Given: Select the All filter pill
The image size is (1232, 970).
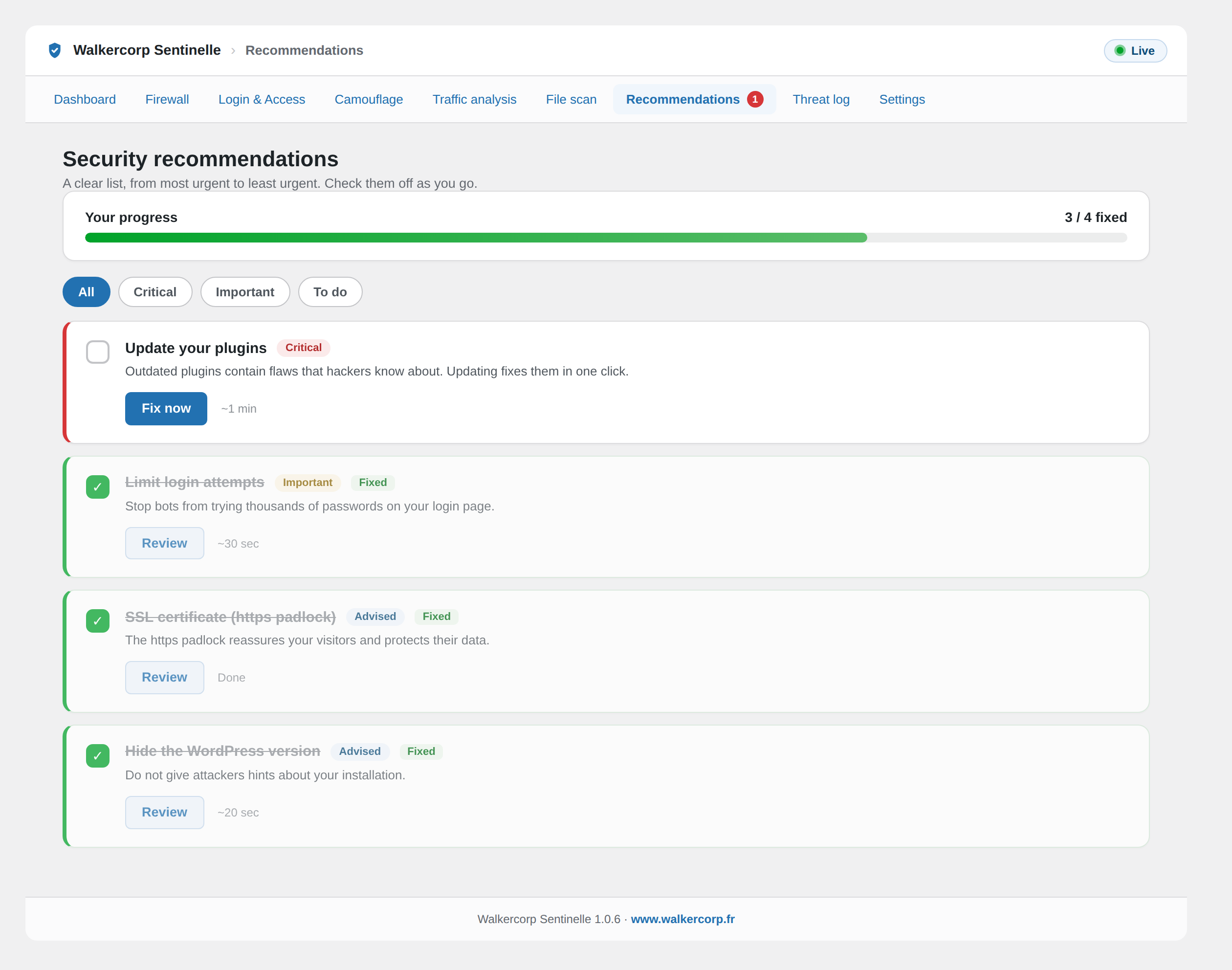Looking at the screenshot, I should point(87,292).
